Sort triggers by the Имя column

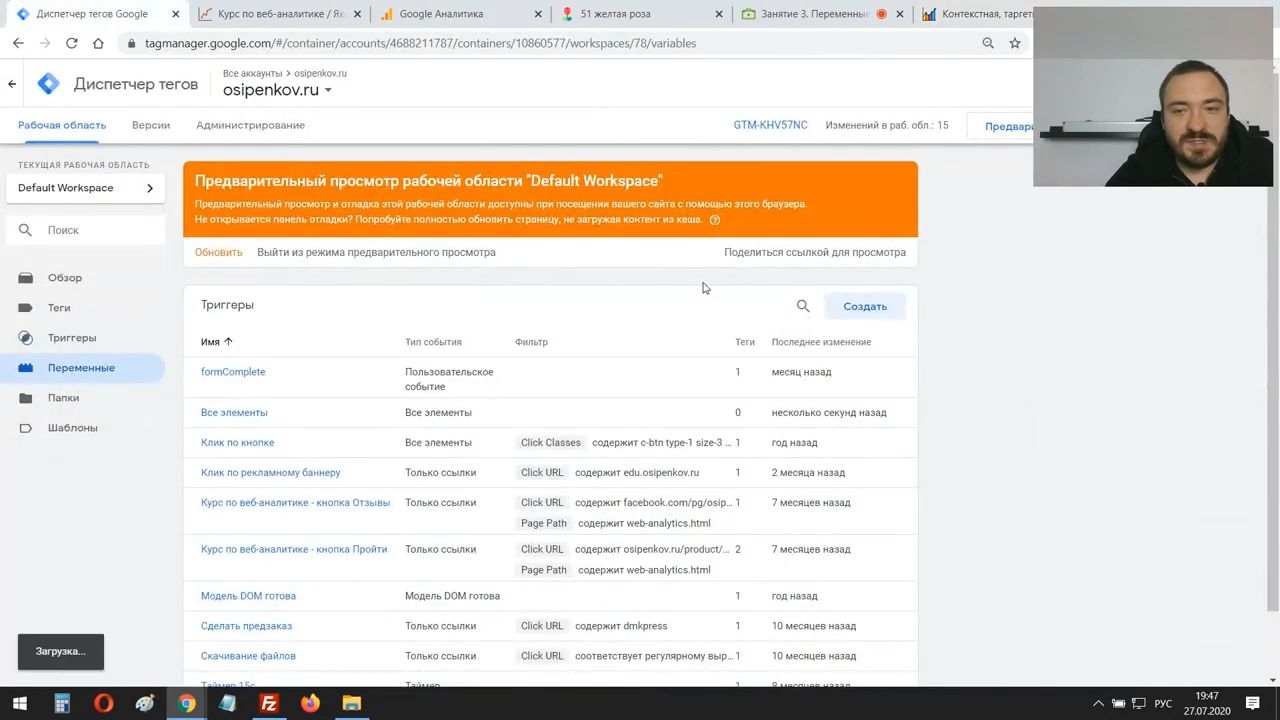point(216,342)
